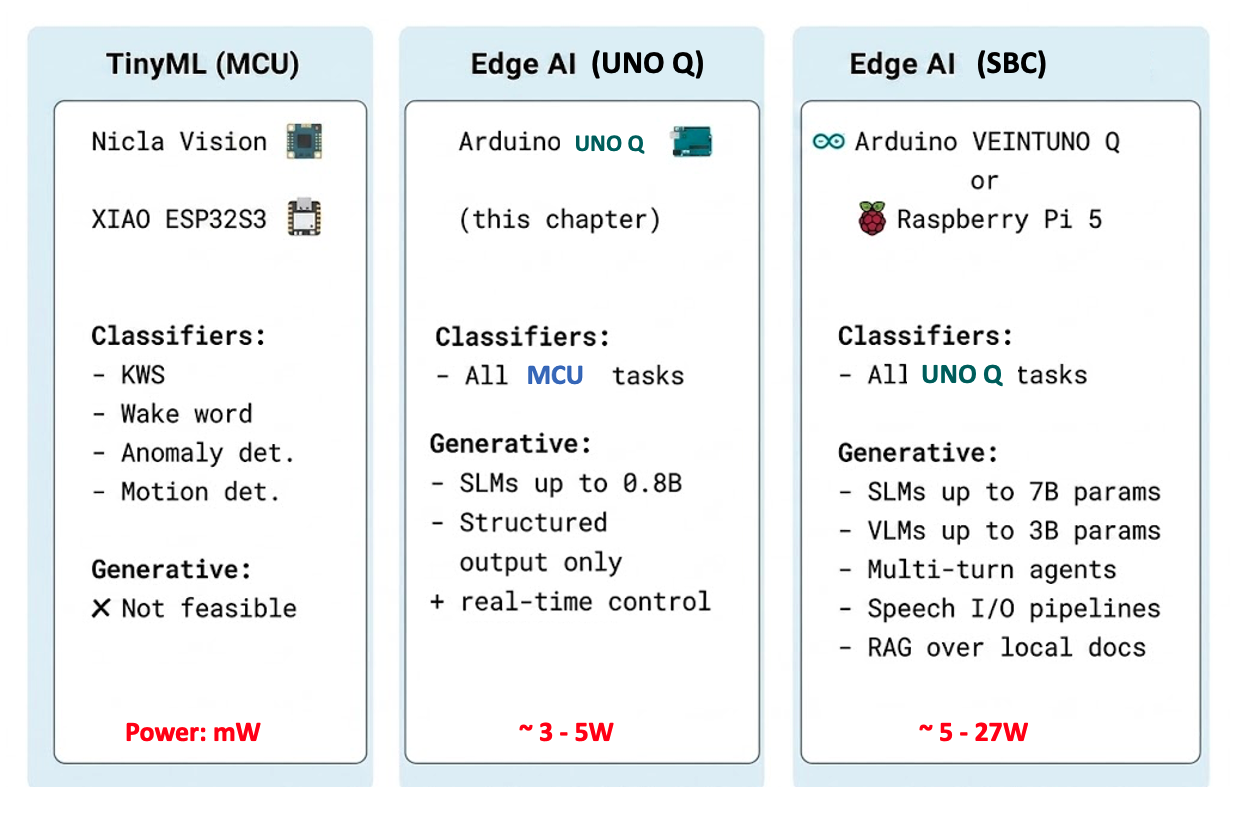Select the TinyML (MCU) column header
Viewport: 1240px width, 820px height.
click(203, 64)
